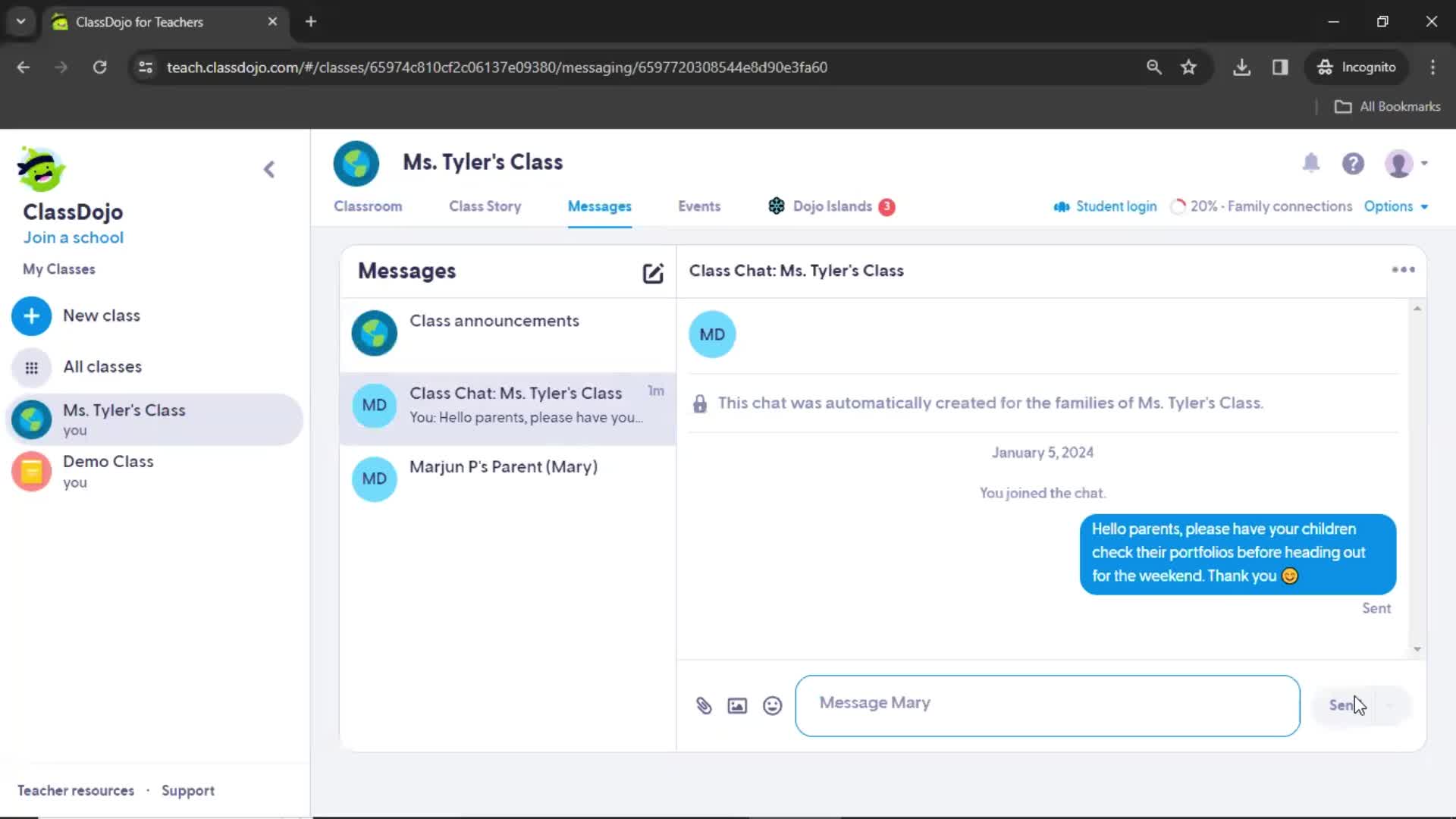This screenshot has width=1456, height=819.
Task: Click the Messages tab
Action: pyautogui.click(x=600, y=206)
